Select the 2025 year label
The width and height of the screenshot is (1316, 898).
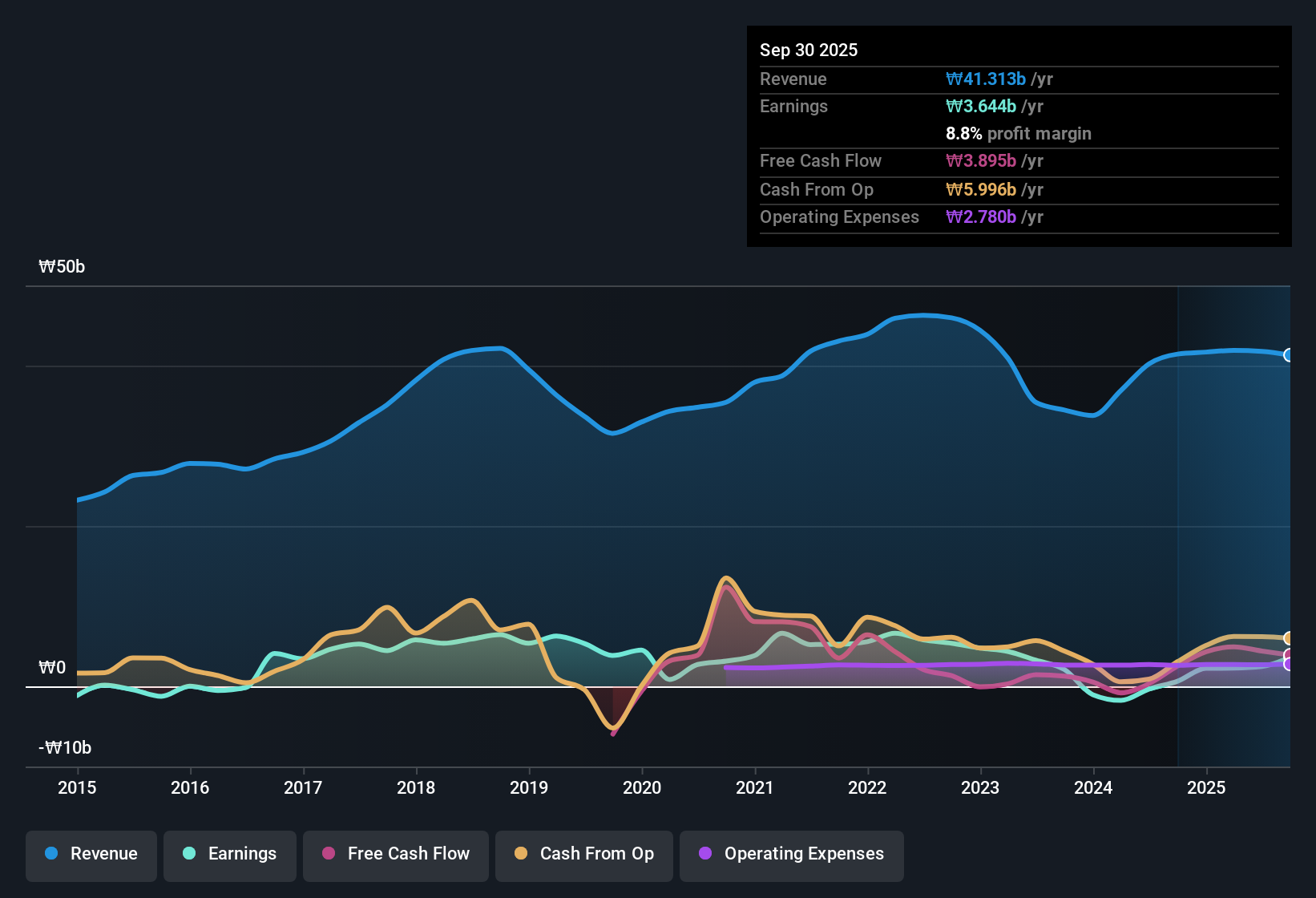(1207, 788)
